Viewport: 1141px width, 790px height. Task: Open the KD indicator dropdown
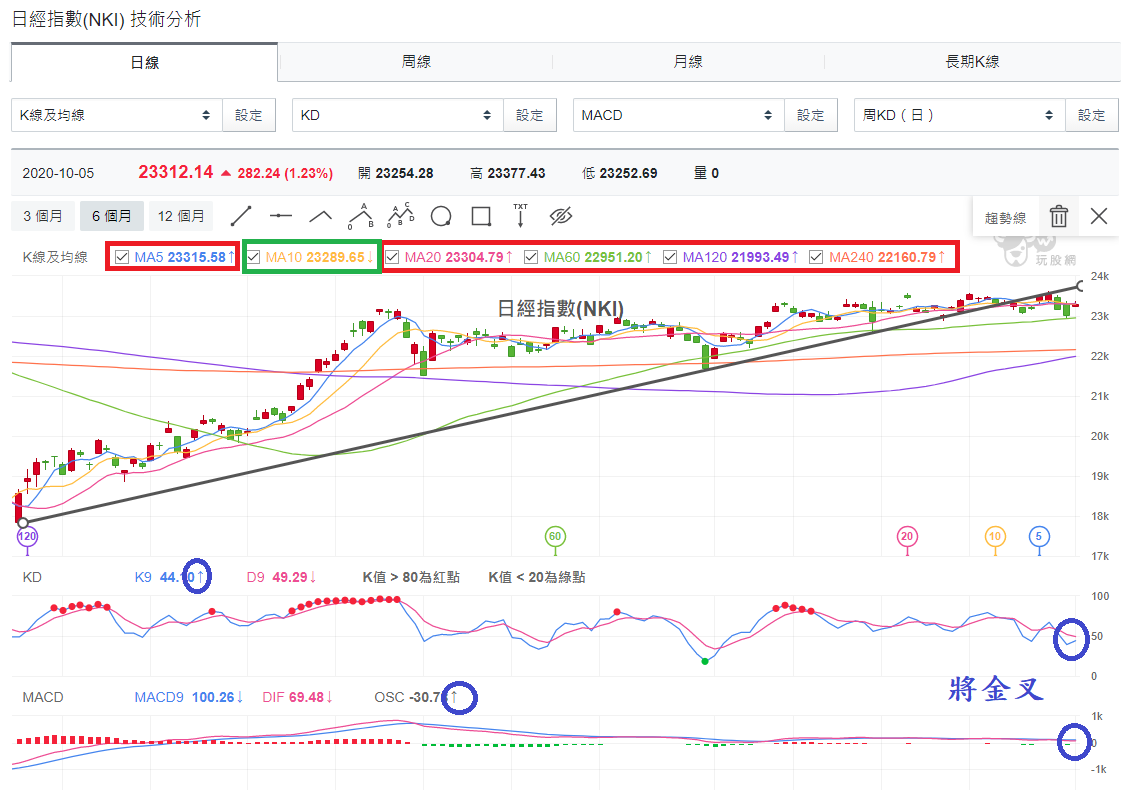point(397,115)
